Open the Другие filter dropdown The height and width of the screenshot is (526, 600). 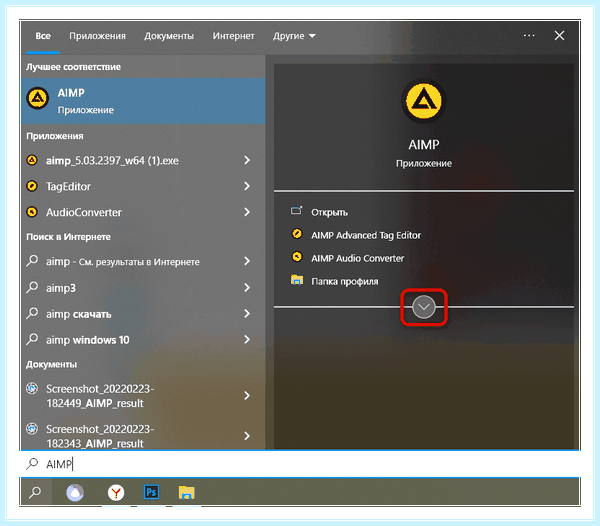pos(294,36)
